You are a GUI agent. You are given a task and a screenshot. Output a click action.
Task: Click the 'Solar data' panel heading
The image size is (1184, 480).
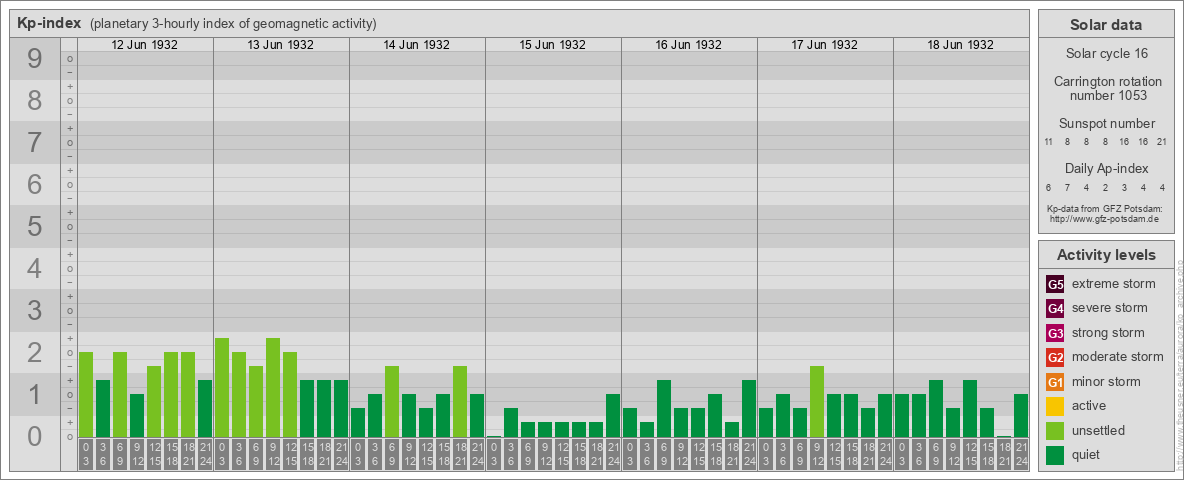point(1106,25)
